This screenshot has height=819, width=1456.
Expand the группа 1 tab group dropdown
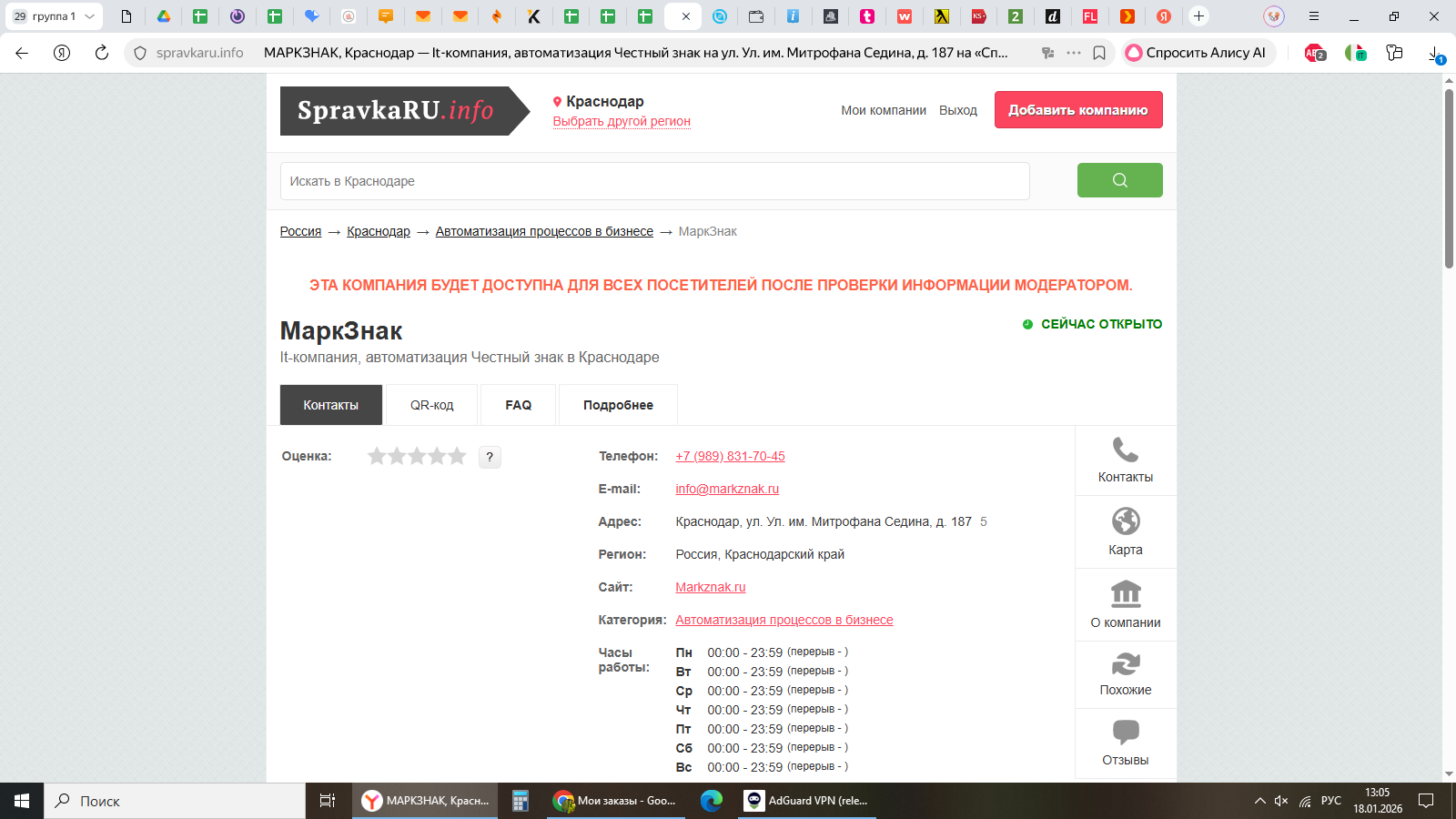(x=89, y=16)
